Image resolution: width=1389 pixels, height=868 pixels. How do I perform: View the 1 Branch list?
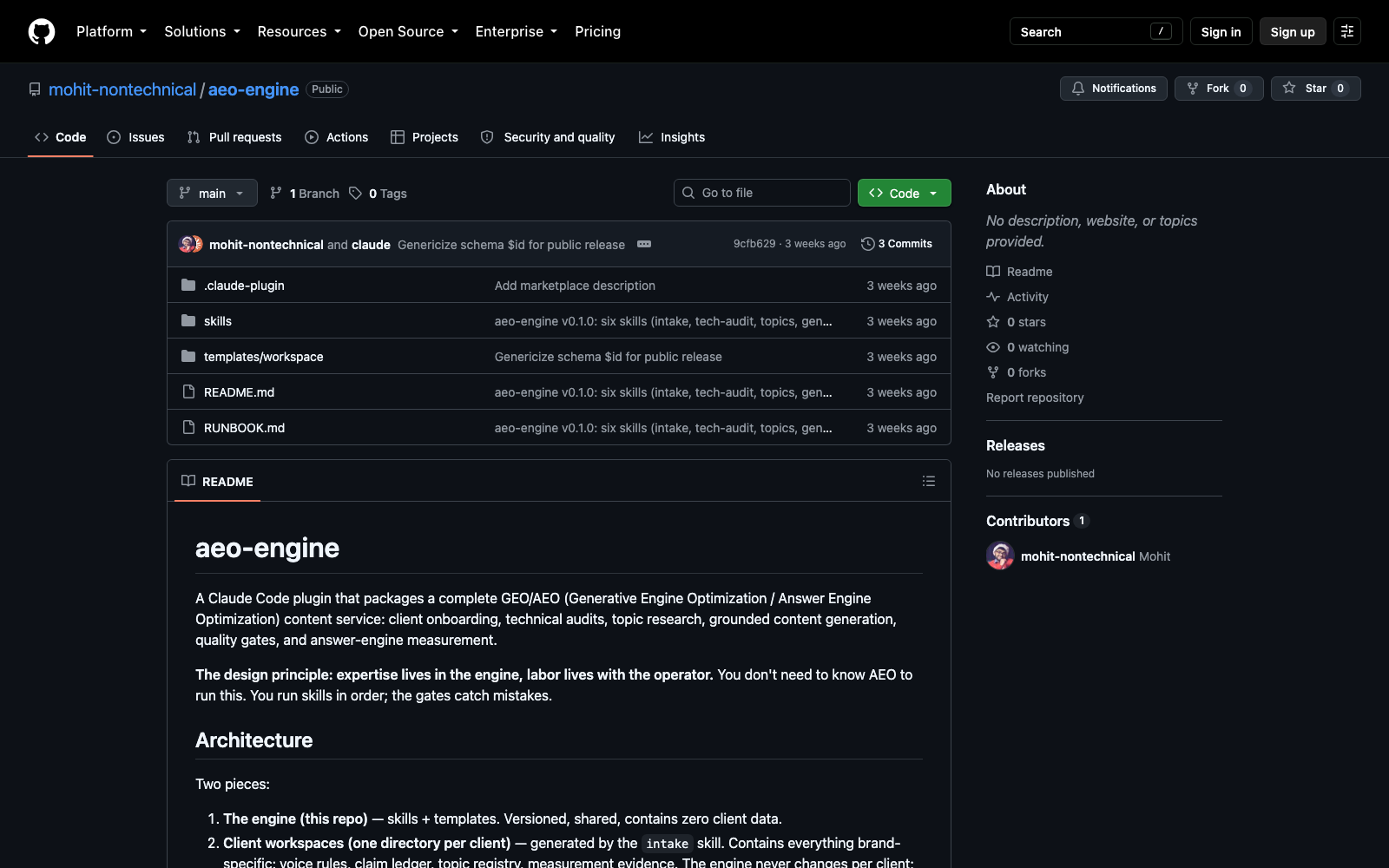tap(305, 194)
